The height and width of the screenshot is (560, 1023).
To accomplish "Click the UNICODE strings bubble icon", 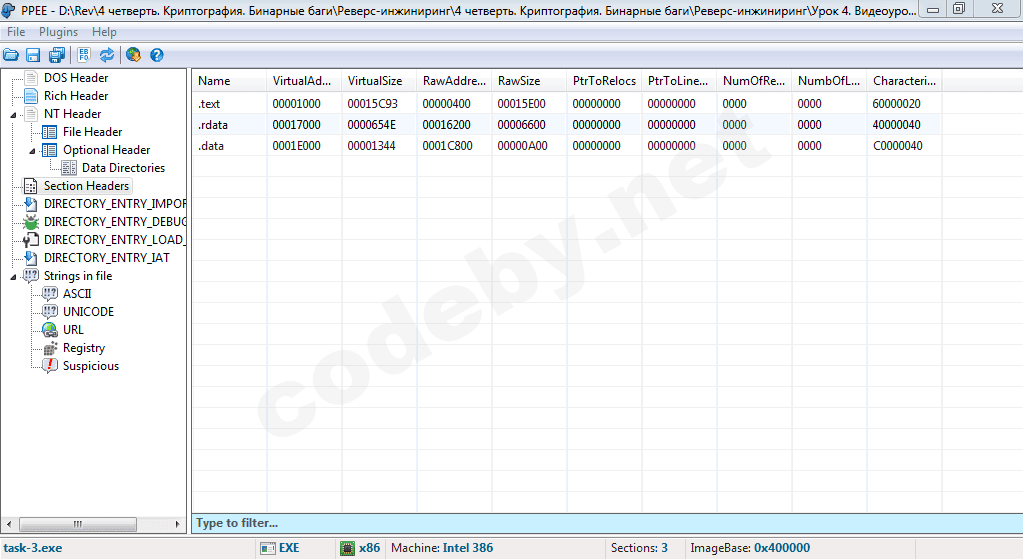I will (x=50, y=312).
